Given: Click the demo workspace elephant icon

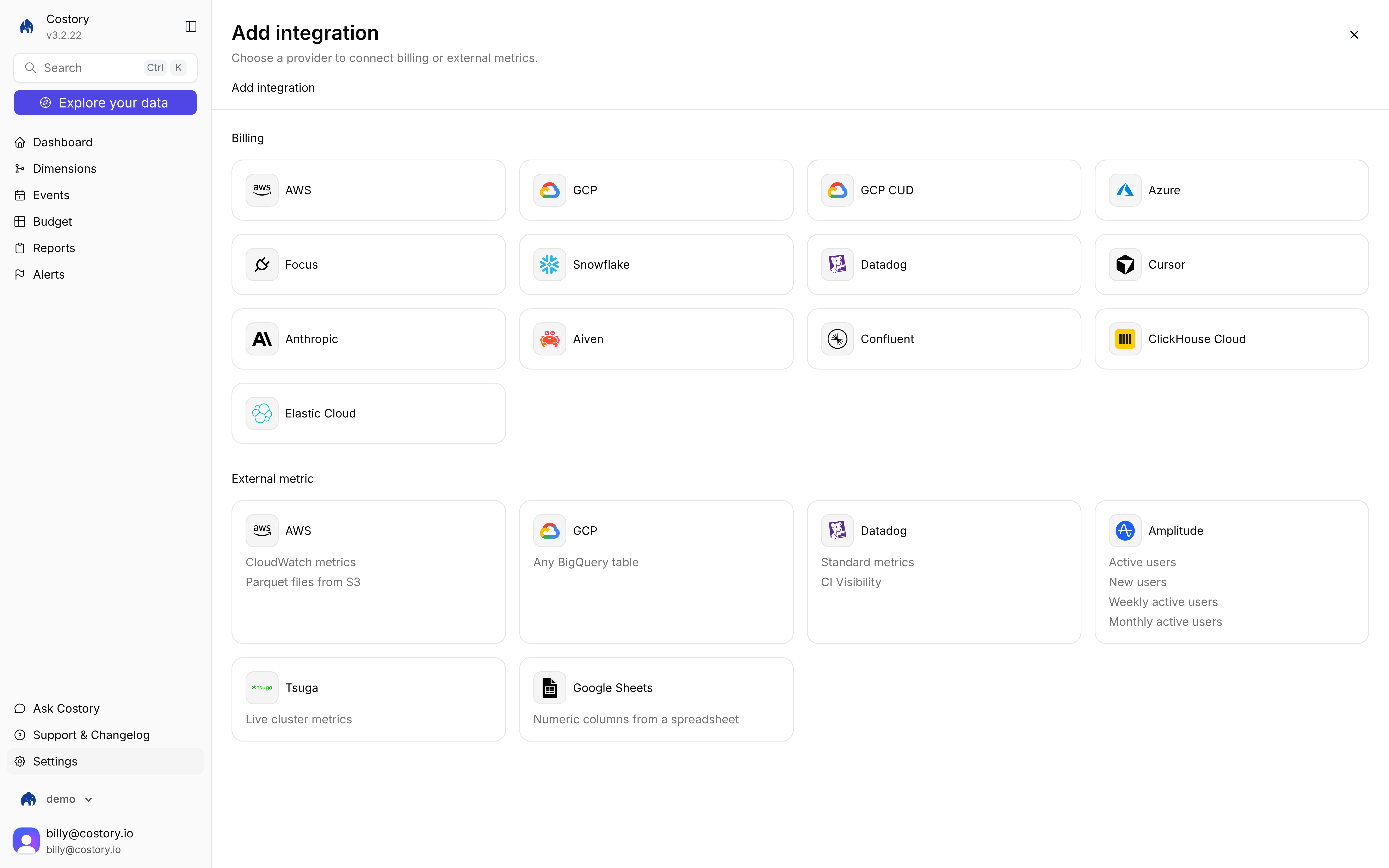Looking at the screenshot, I should click(x=28, y=799).
